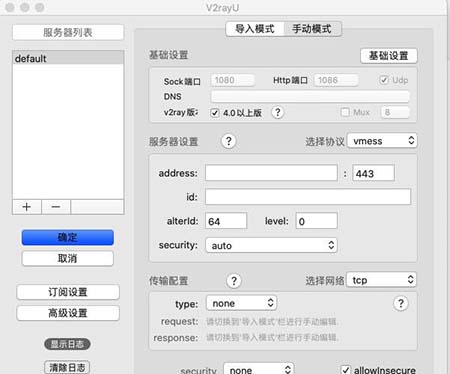Click the port field showing 443
The width and height of the screenshot is (450, 374).
(373, 173)
